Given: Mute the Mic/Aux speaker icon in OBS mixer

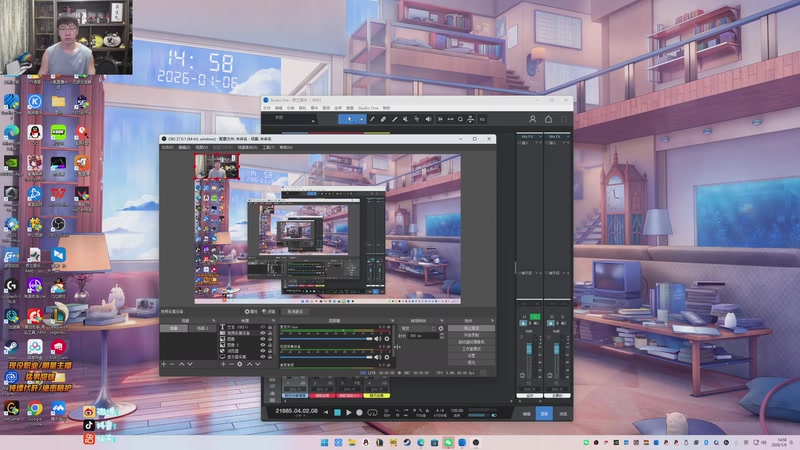Looking at the screenshot, I should click(378, 339).
